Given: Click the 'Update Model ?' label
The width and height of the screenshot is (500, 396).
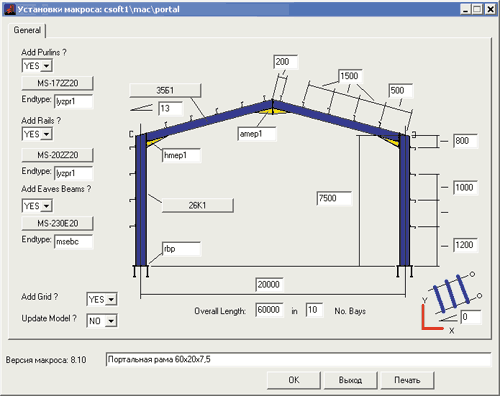Looking at the screenshot, I should [49, 318].
